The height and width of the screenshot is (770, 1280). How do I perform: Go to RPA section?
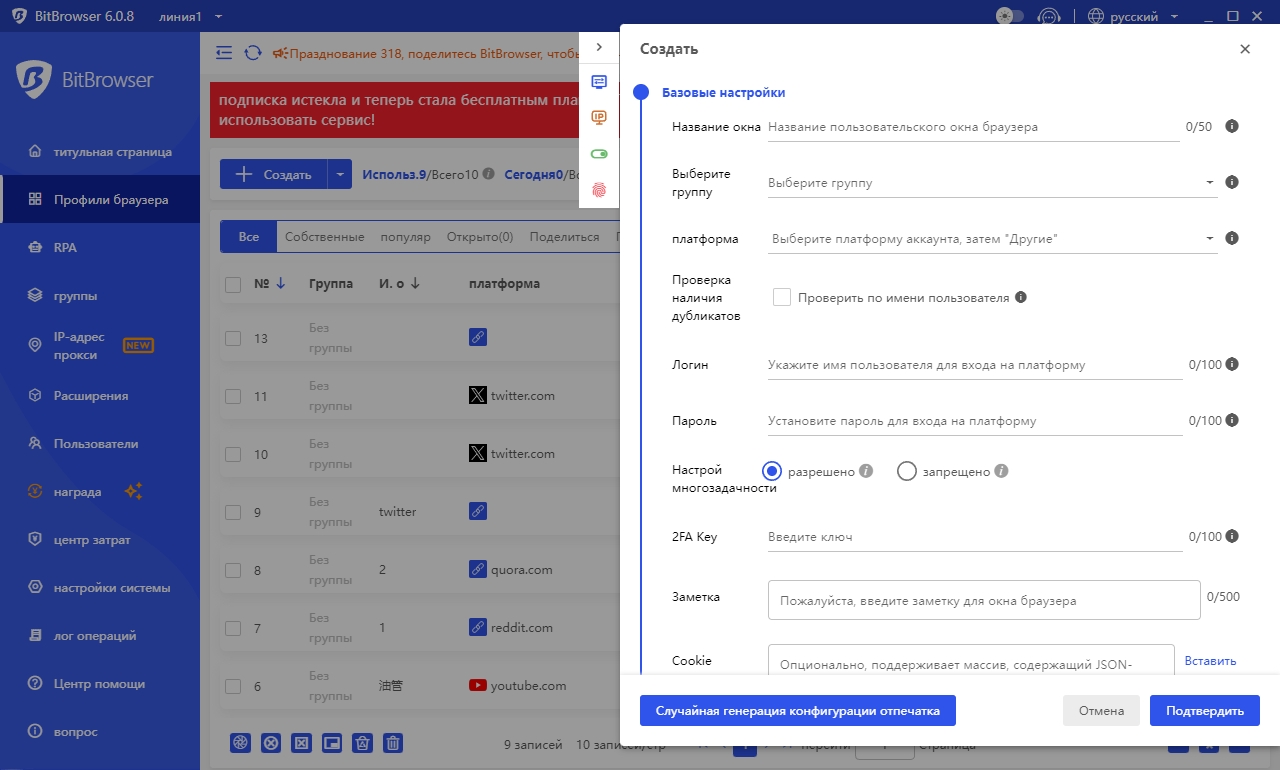coord(100,248)
